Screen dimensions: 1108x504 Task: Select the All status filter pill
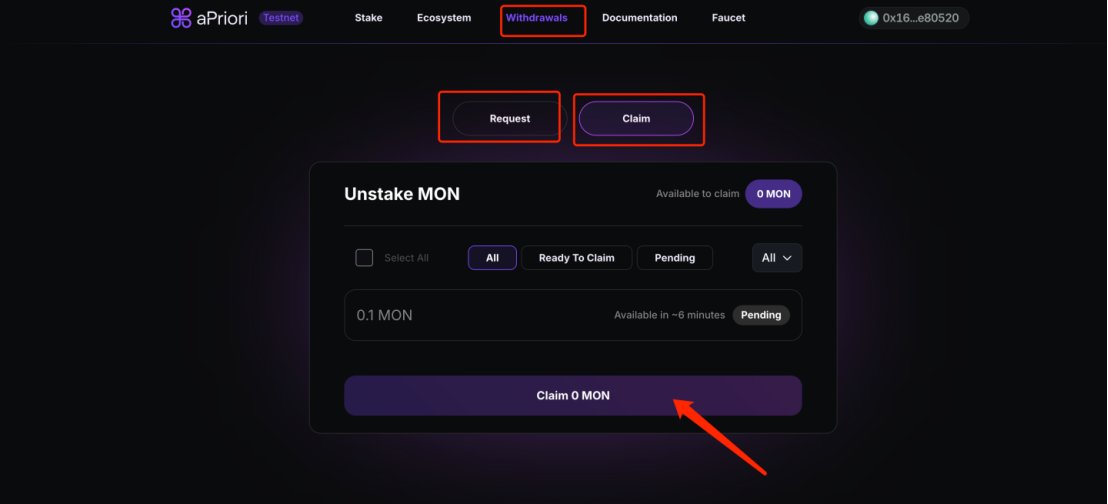click(x=493, y=258)
